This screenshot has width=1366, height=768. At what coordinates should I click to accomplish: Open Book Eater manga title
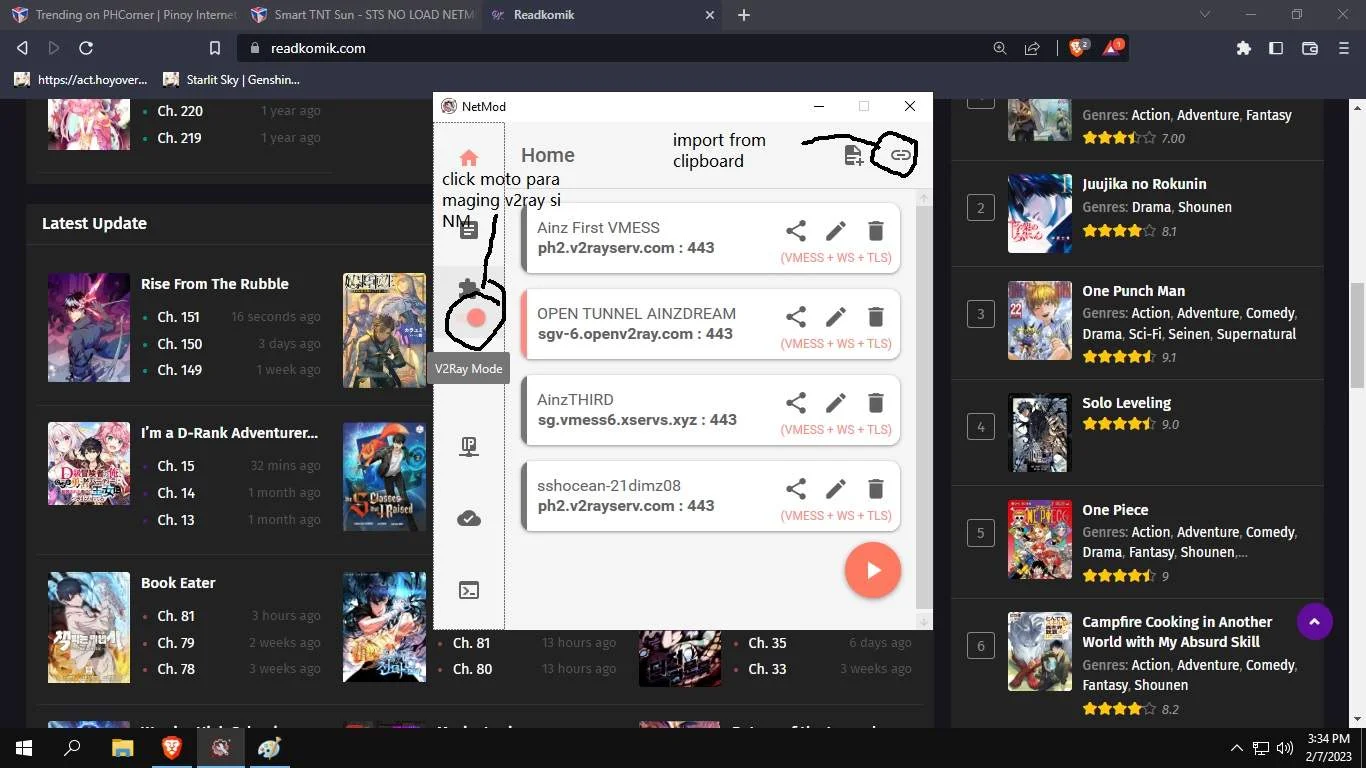coord(178,583)
